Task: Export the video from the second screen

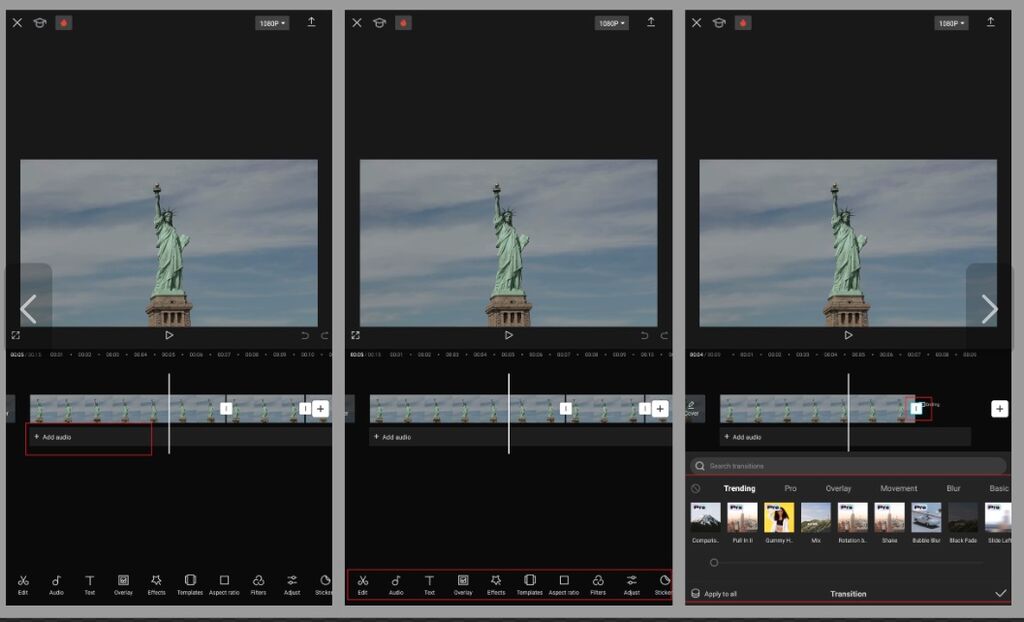Action: pyautogui.click(x=651, y=22)
